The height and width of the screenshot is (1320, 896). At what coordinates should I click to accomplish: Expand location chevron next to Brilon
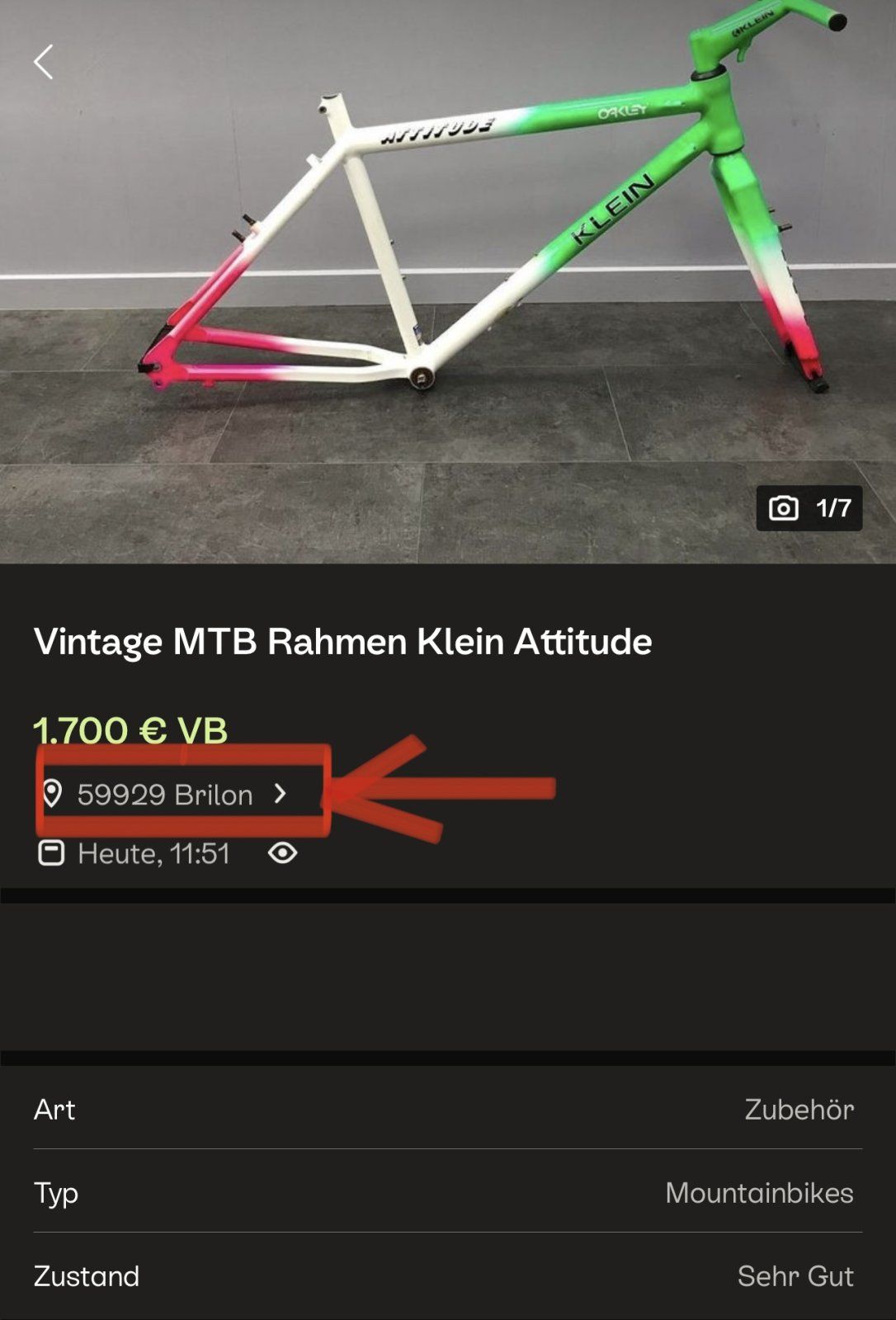pyautogui.click(x=281, y=794)
